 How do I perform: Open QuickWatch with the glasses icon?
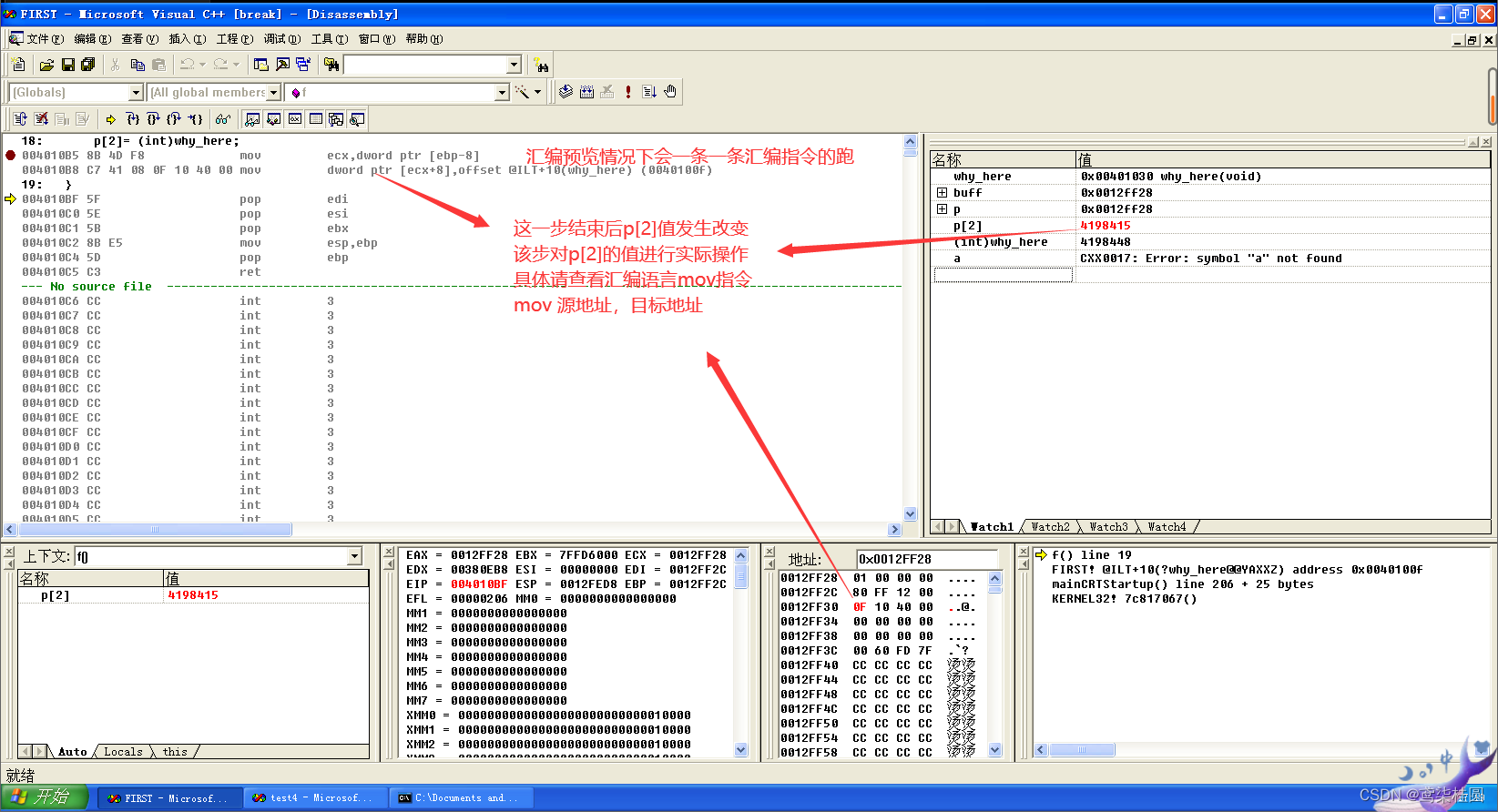coord(223,119)
